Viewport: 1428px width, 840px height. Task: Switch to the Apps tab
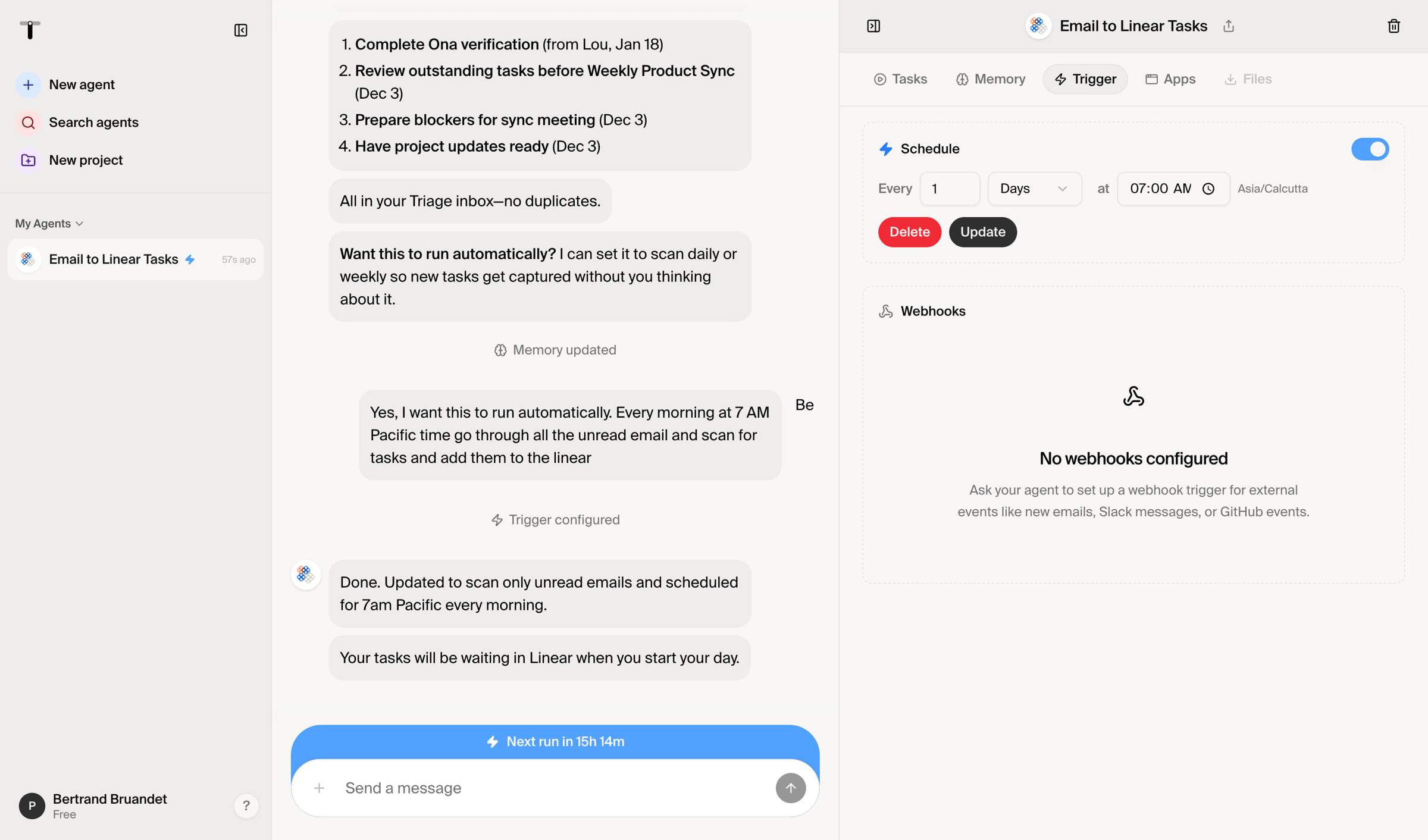pos(1170,79)
